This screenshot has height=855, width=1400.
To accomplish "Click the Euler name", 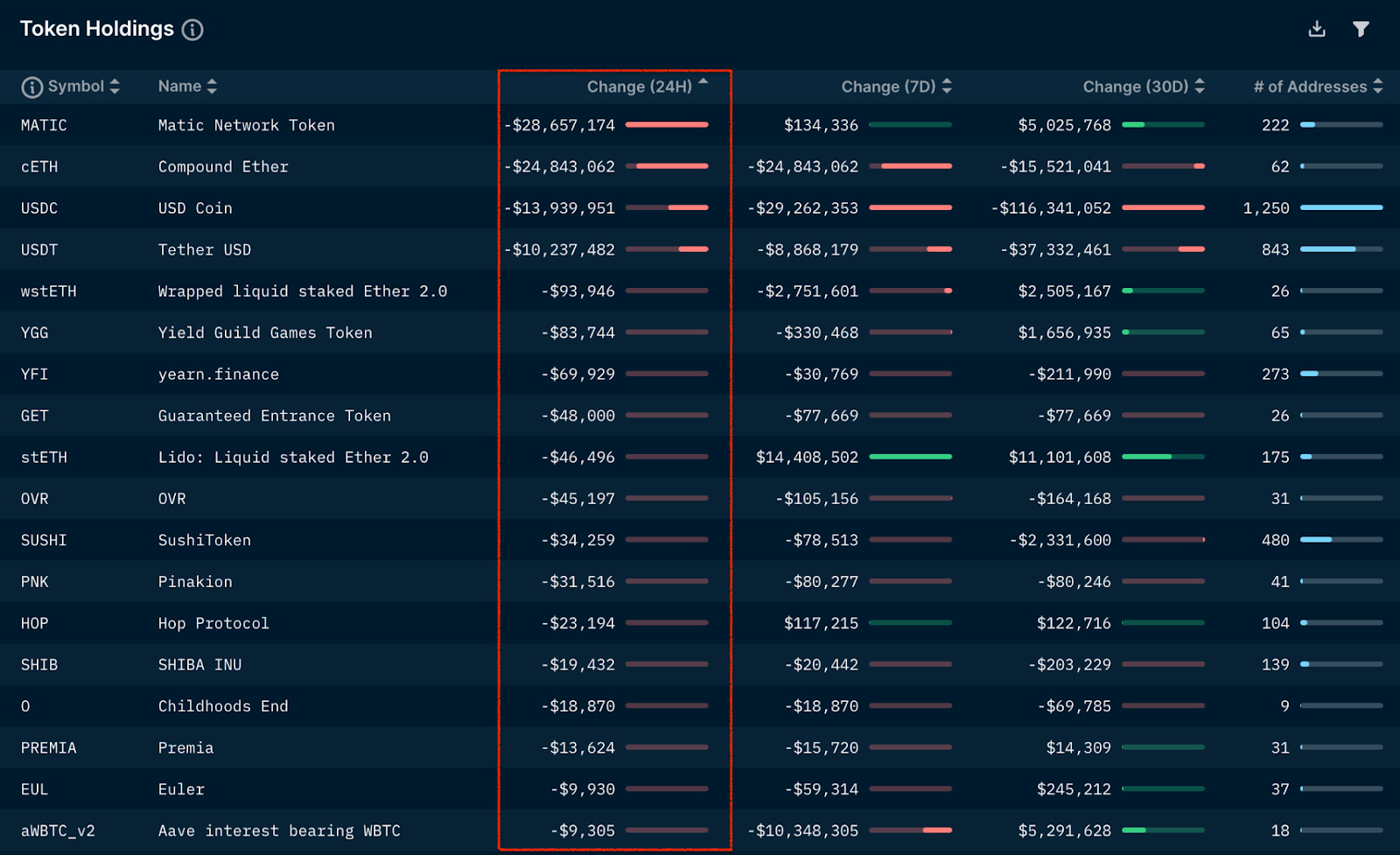I will click(x=181, y=789).
